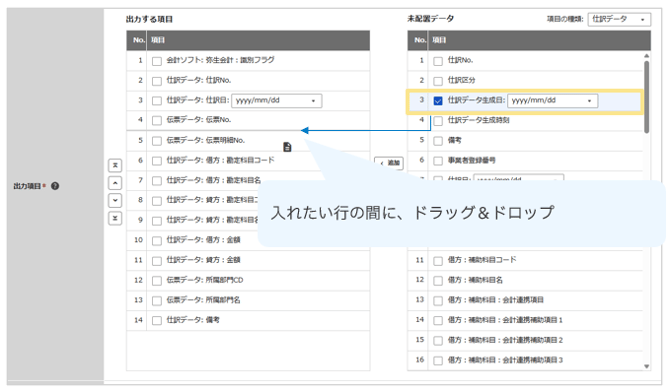Viewport: 670px width, 392px height.
Task: Check 借方:補助科目:会計連携補助項目1 checkbox
Action: 438,321
